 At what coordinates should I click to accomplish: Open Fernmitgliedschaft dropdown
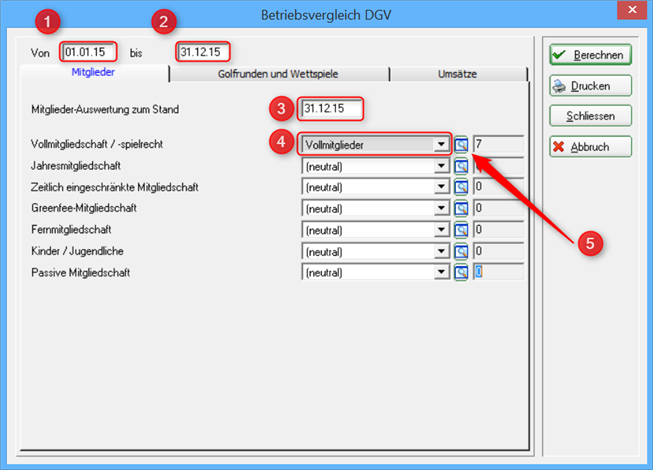[x=441, y=230]
